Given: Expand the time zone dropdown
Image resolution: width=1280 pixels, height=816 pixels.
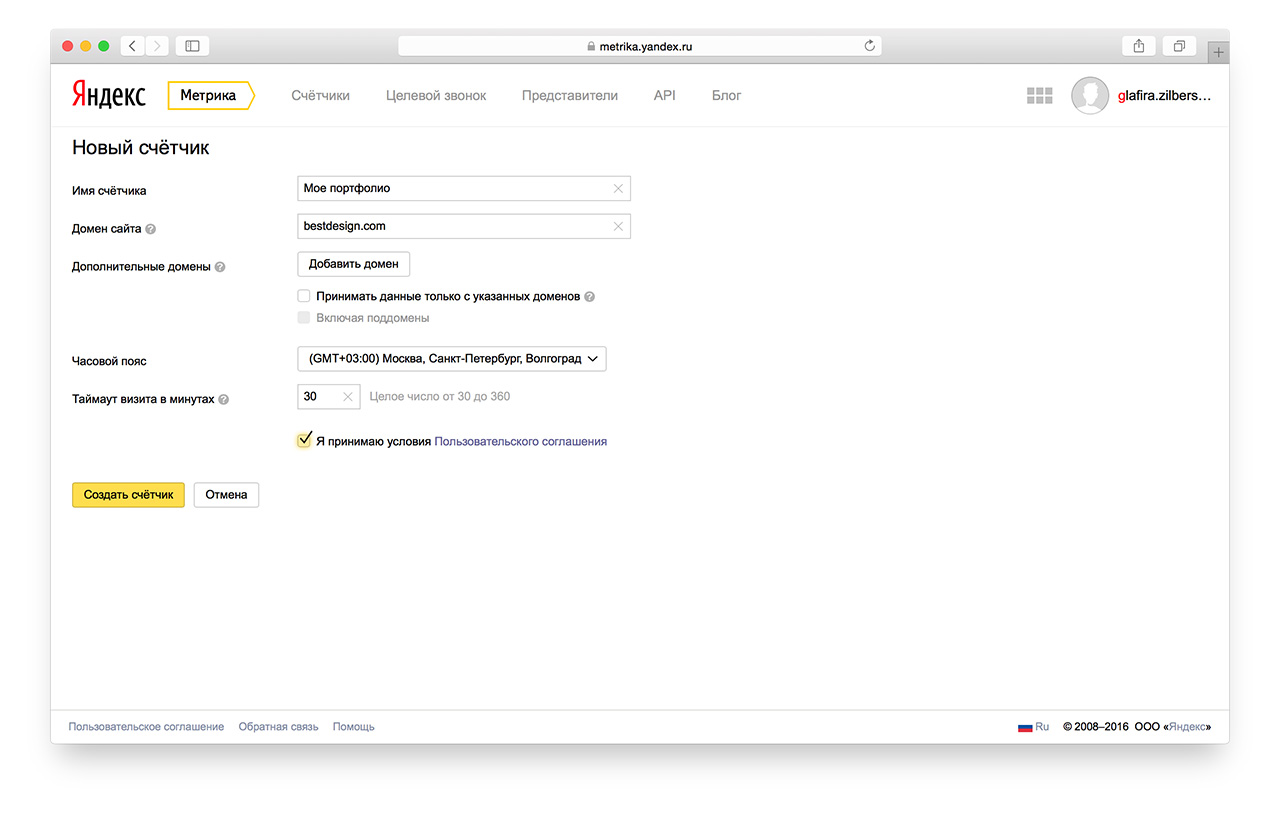Looking at the screenshot, I should 452,359.
